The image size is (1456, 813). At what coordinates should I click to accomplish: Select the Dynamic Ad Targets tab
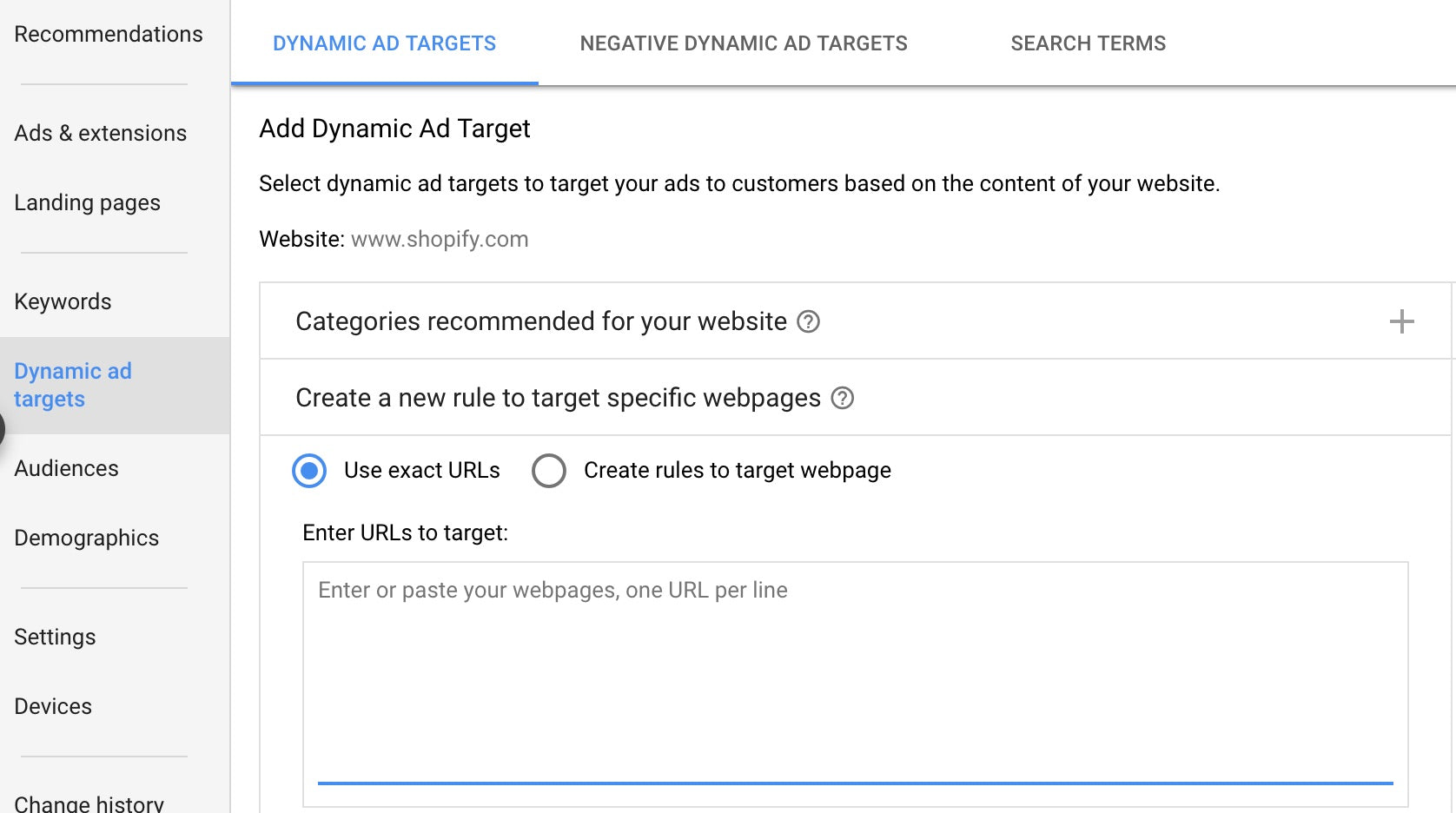pyautogui.click(x=384, y=43)
